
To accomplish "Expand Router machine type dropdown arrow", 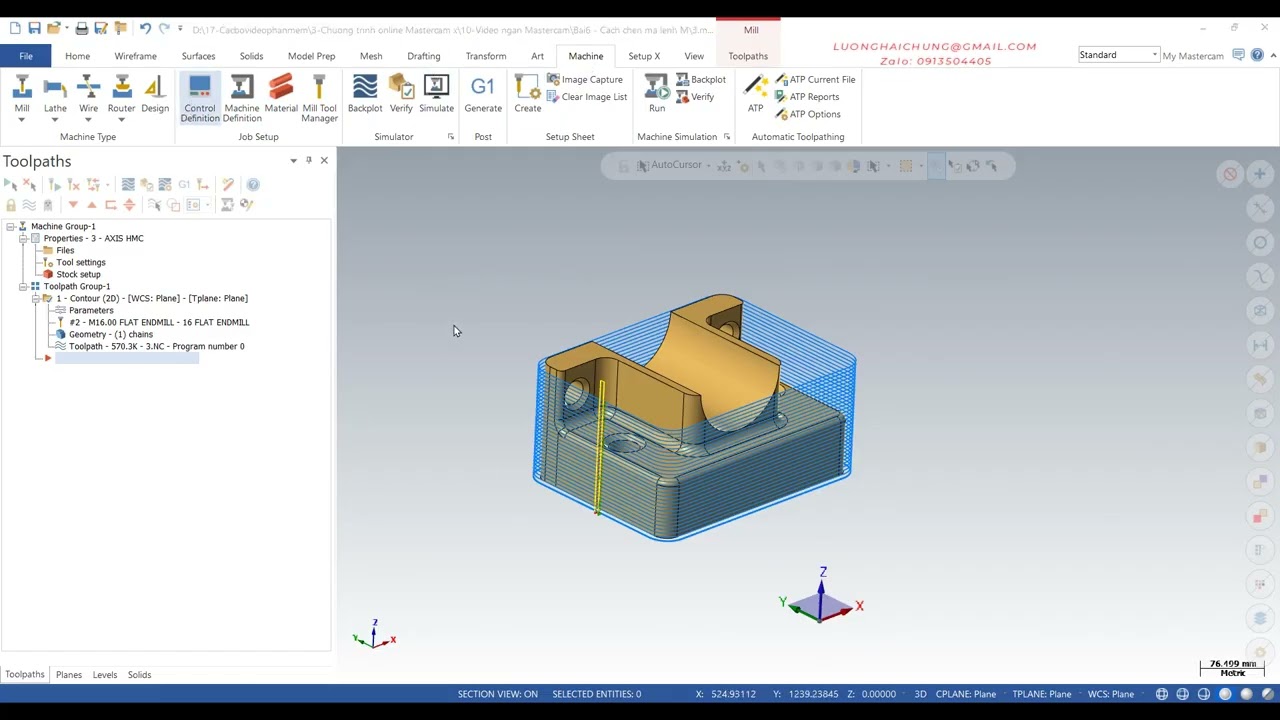I will coord(121,120).
